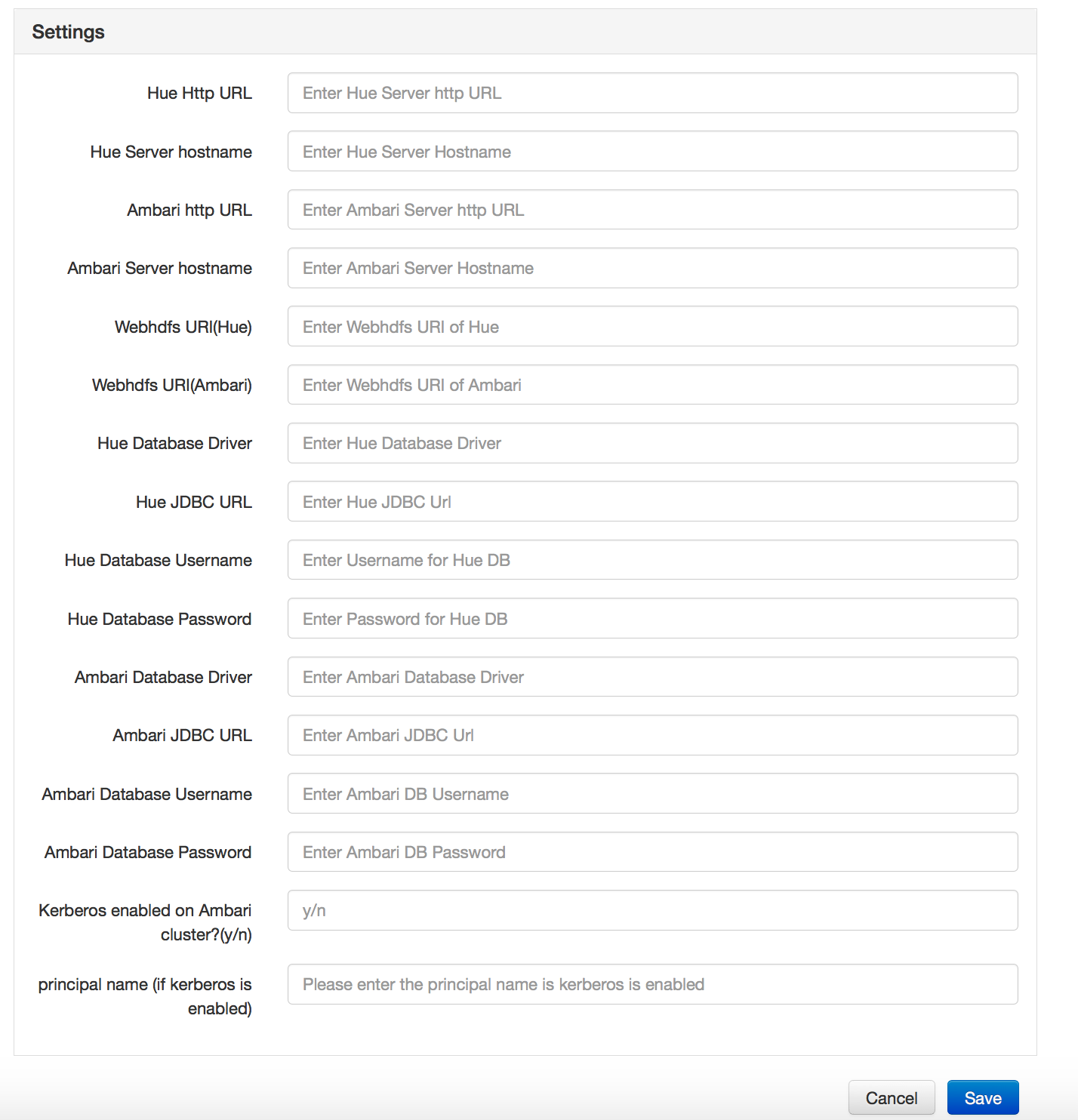
Task: Click the Ambari Database Username field
Action: pos(651,793)
